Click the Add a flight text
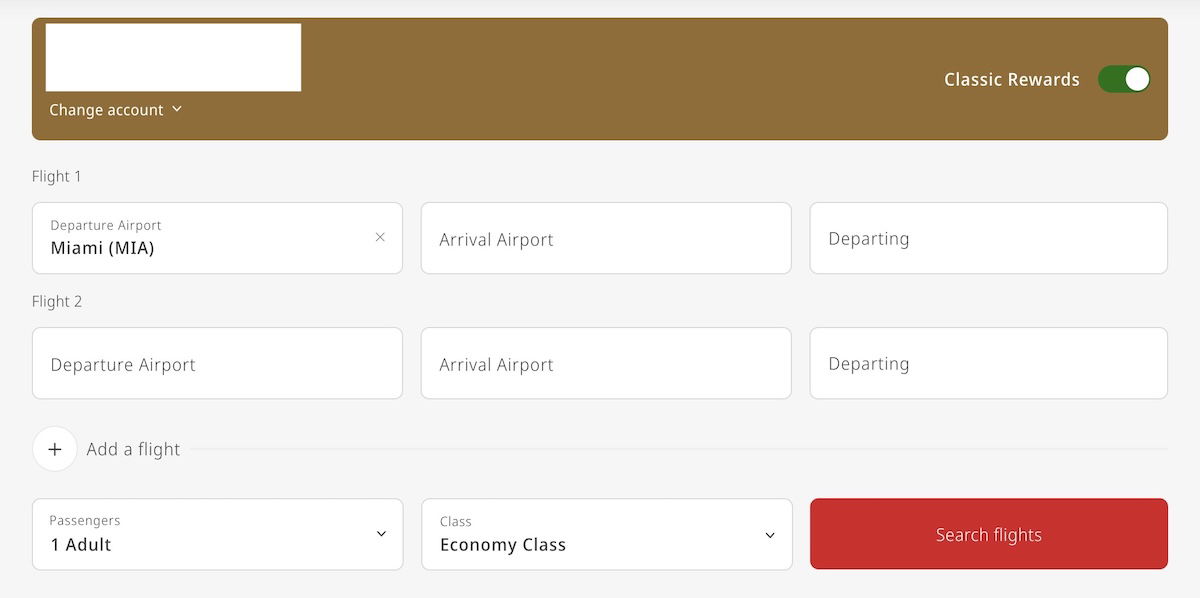The image size is (1200, 598). [133, 450]
